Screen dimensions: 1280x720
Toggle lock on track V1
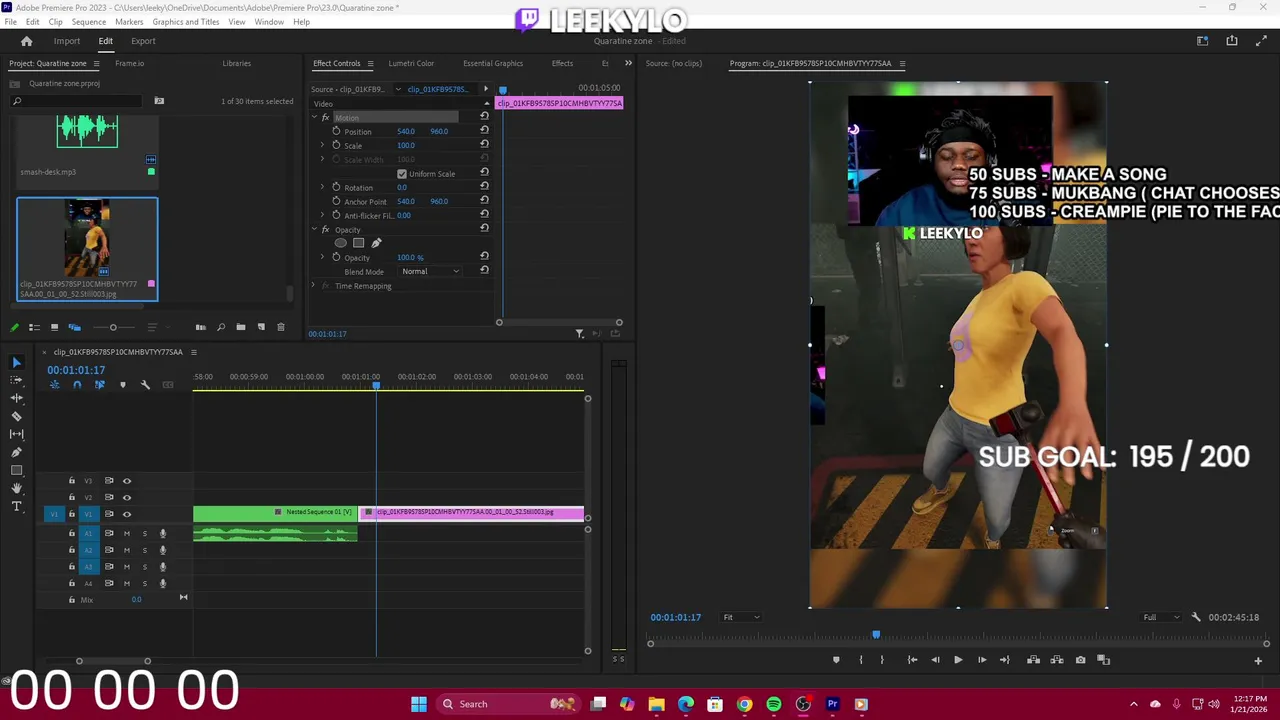[72, 514]
